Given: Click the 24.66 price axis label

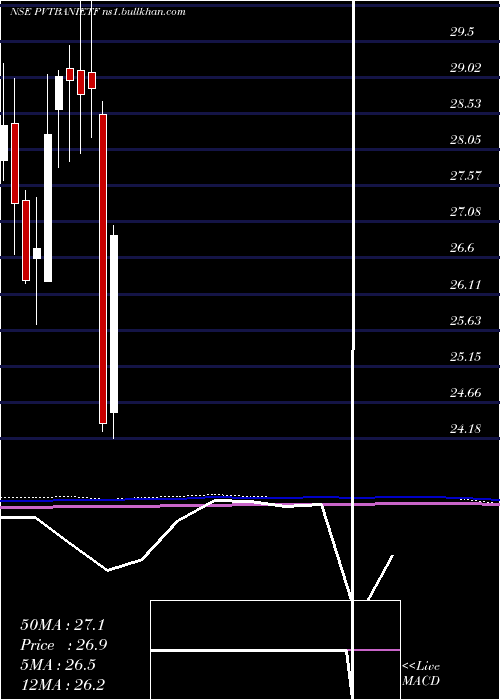Looking at the screenshot, I should click(x=465, y=393).
